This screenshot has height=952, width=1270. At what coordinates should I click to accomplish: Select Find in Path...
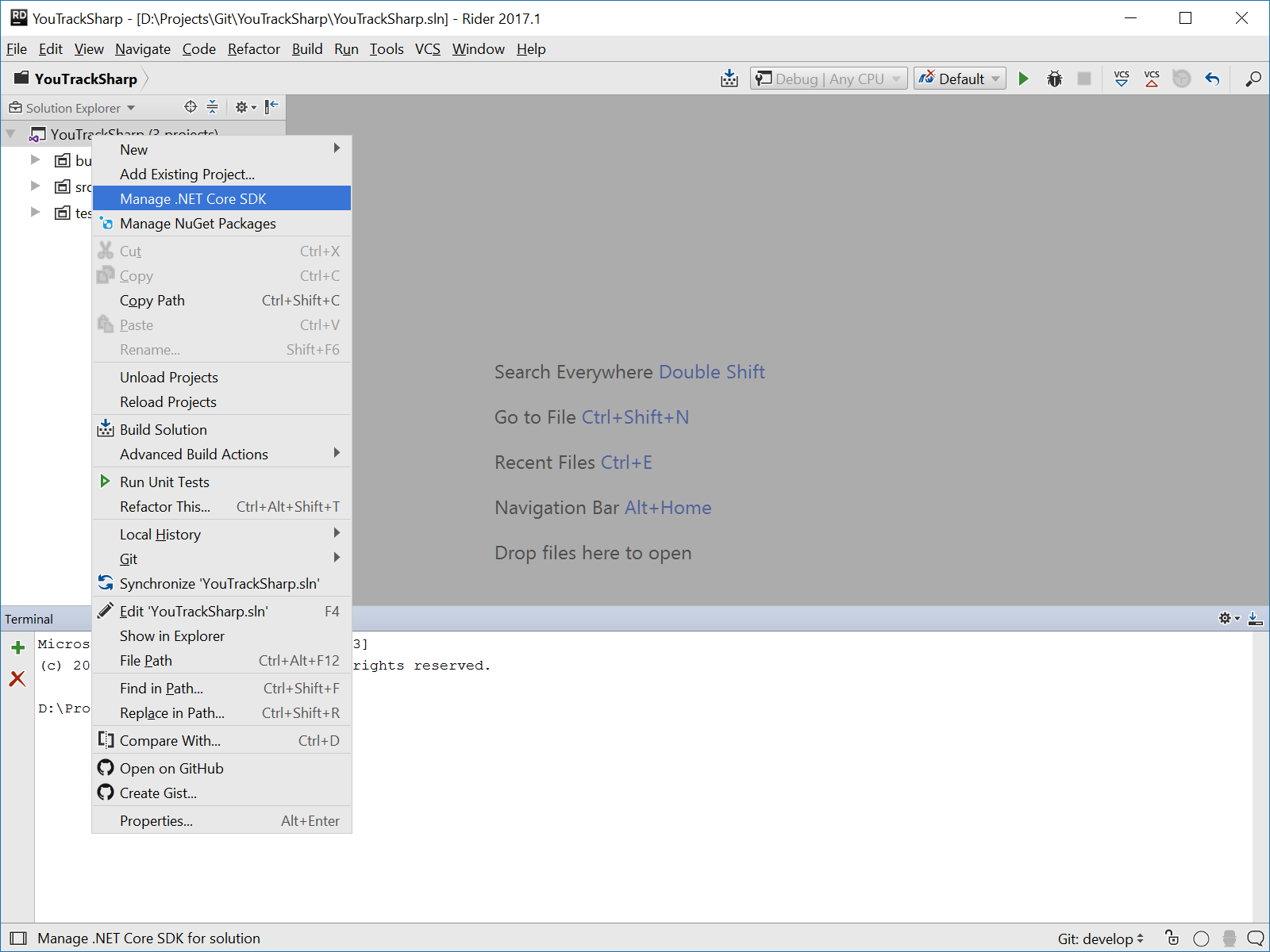(222, 689)
